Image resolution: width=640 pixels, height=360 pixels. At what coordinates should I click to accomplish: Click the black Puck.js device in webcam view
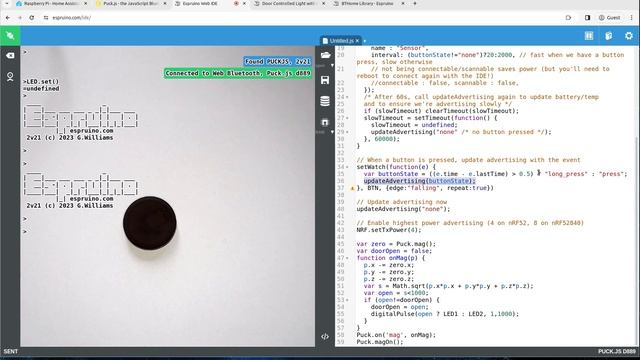(x=150, y=223)
